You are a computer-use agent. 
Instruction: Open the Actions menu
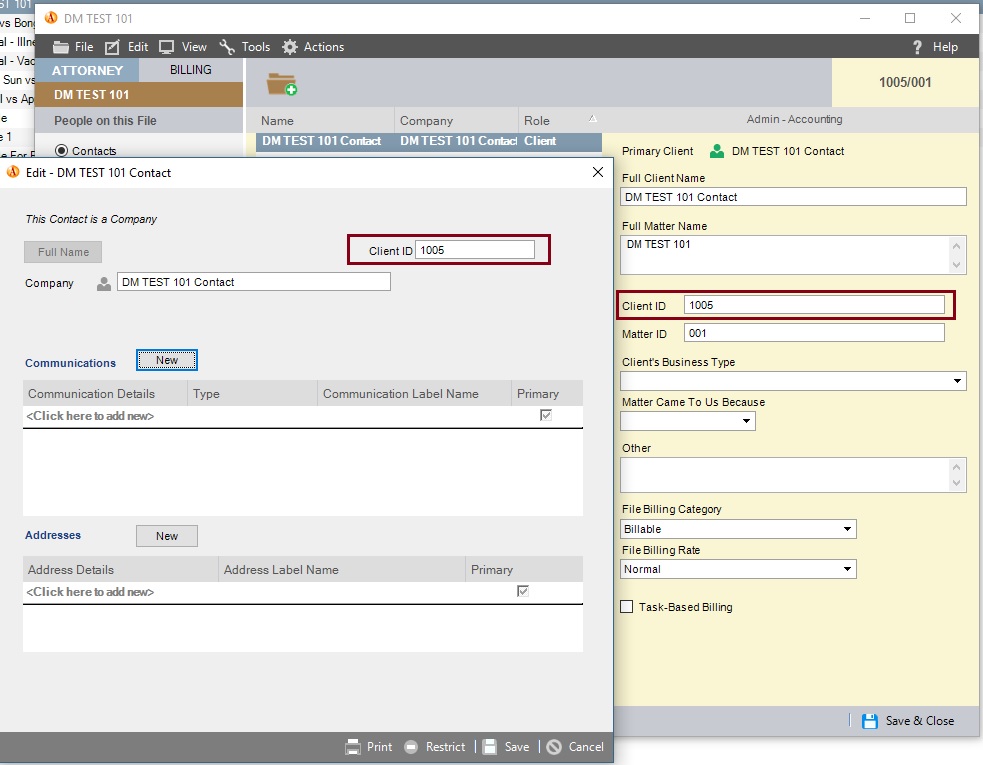tap(313, 47)
